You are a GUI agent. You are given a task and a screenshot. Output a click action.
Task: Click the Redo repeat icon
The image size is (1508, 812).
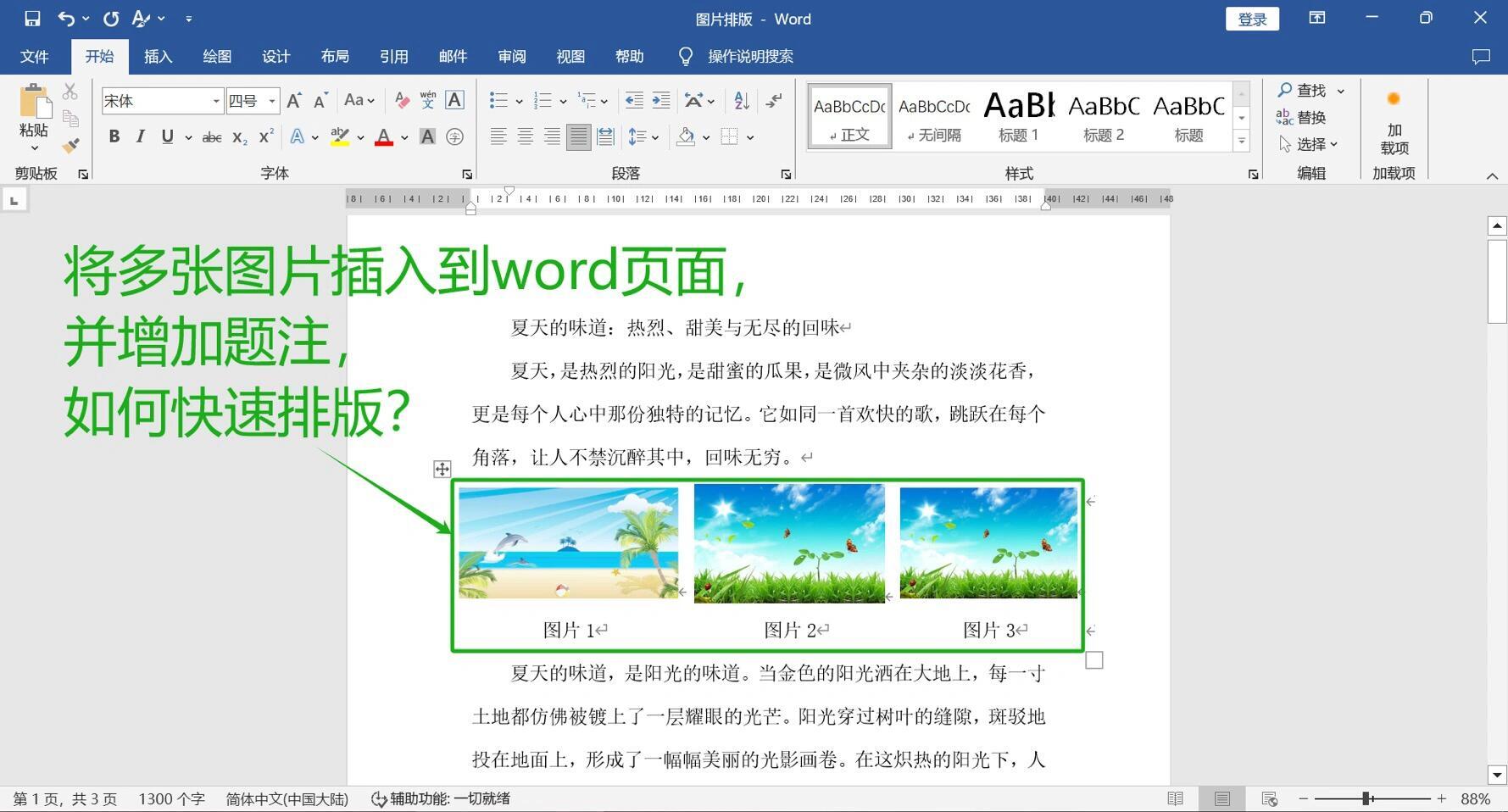111,18
